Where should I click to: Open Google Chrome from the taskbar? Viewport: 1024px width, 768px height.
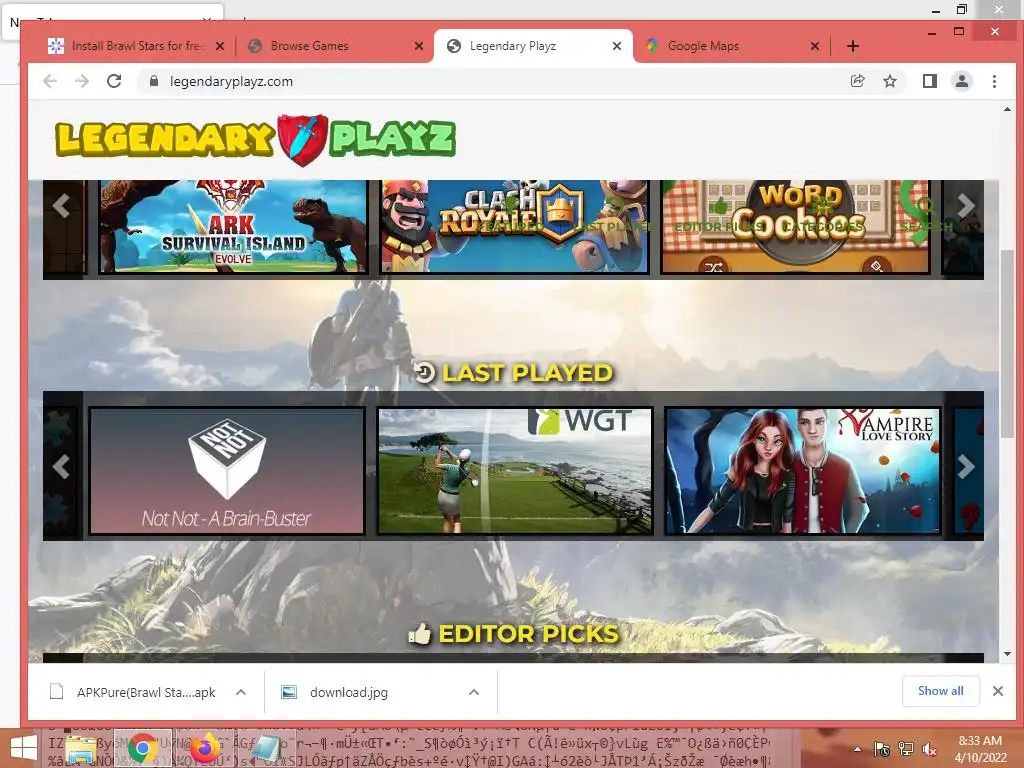tap(142, 748)
